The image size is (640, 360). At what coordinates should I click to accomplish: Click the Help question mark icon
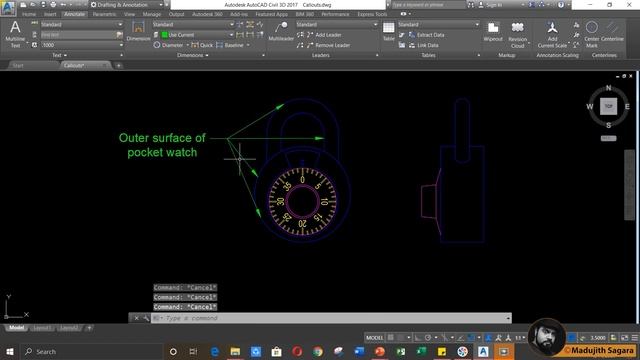pyautogui.click(x=561, y=5)
